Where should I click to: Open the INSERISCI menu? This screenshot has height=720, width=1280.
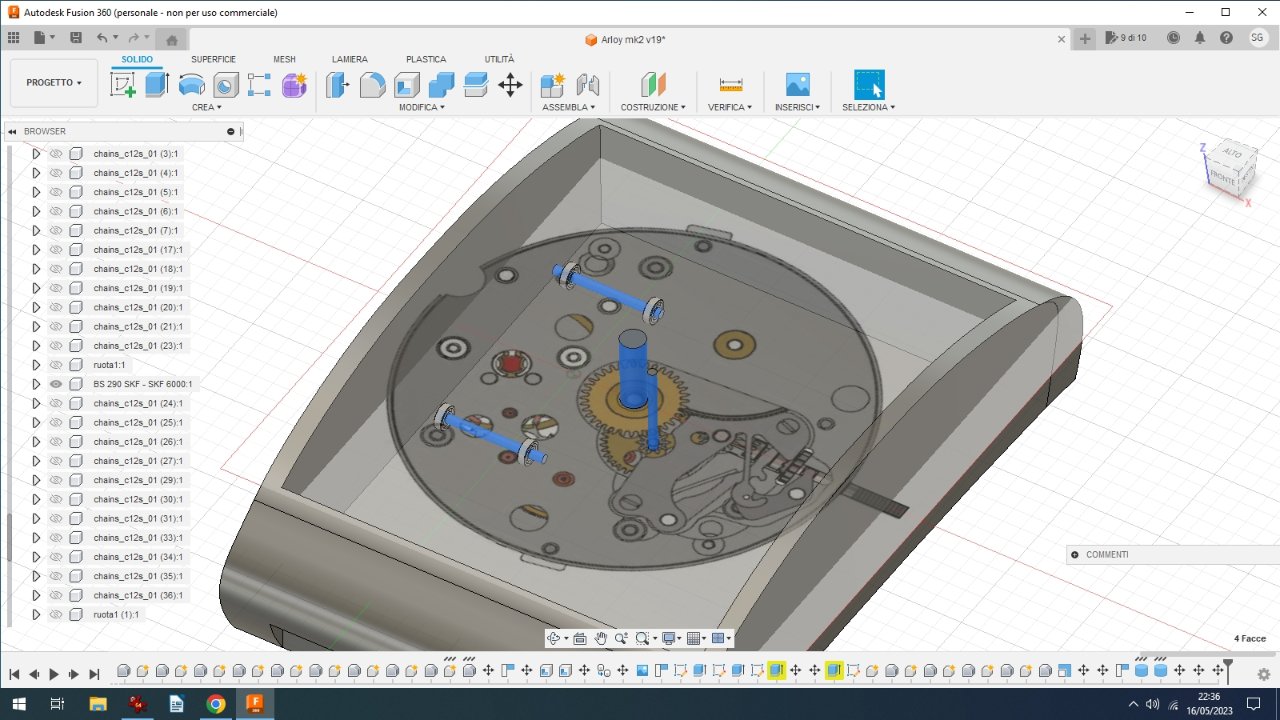coord(798,107)
